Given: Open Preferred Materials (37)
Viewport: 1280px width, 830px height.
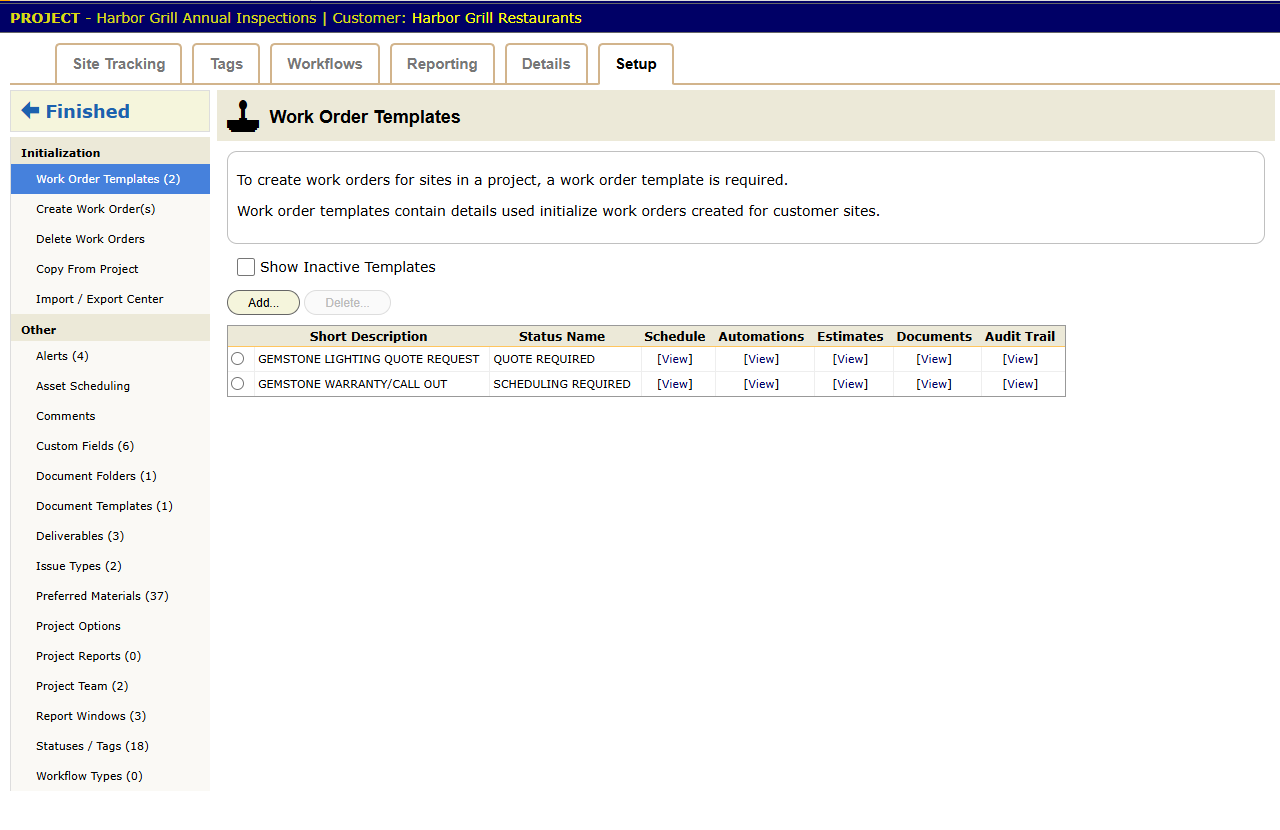Looking at the screenshot, I should tap(110, 596).
